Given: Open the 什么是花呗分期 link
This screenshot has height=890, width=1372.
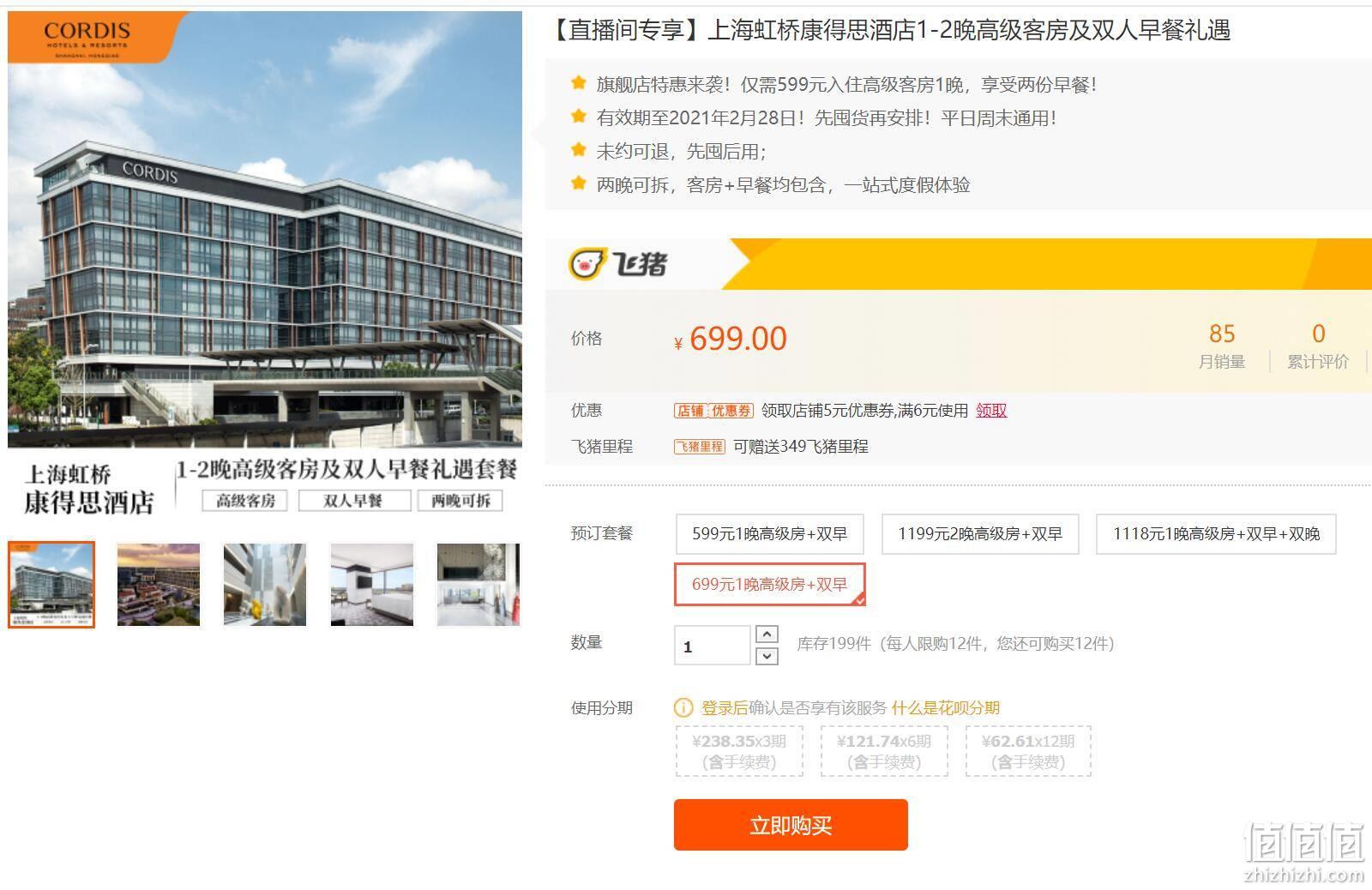Looking at the screenshot, I should pyautogui.click(x=946, y=708).
